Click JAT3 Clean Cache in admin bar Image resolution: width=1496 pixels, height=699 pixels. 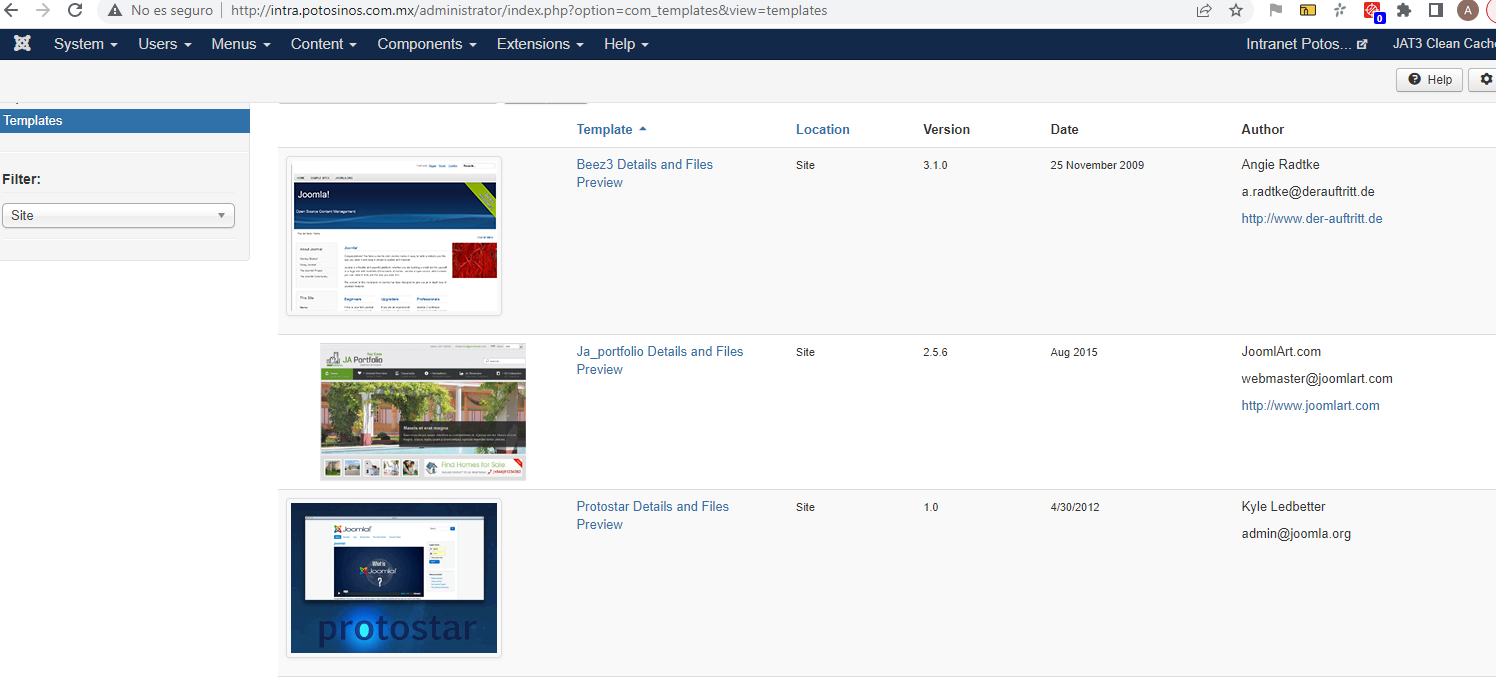pos(1444,44)
